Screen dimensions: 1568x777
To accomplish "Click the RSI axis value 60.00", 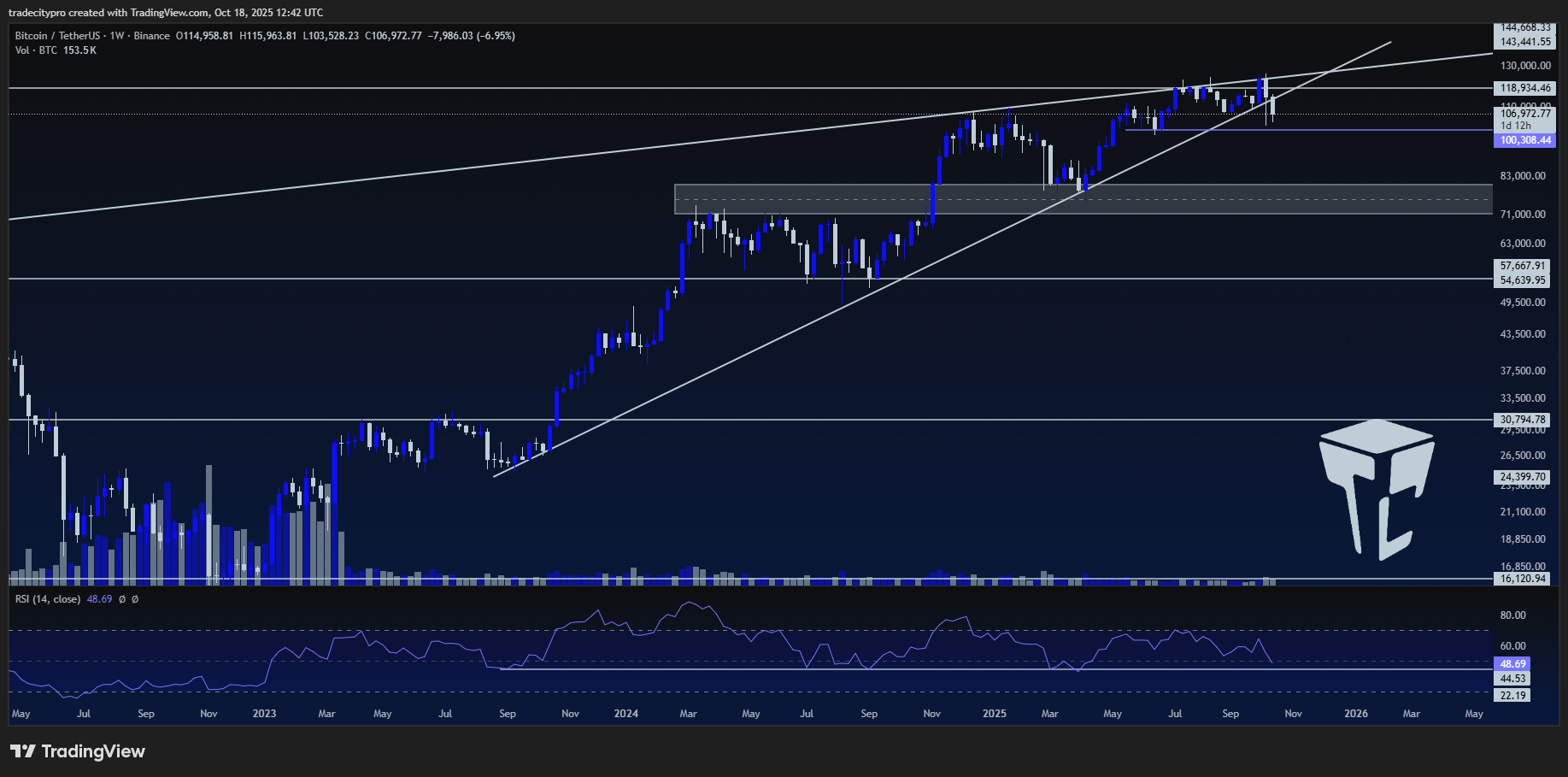I will coord(1513,646).
